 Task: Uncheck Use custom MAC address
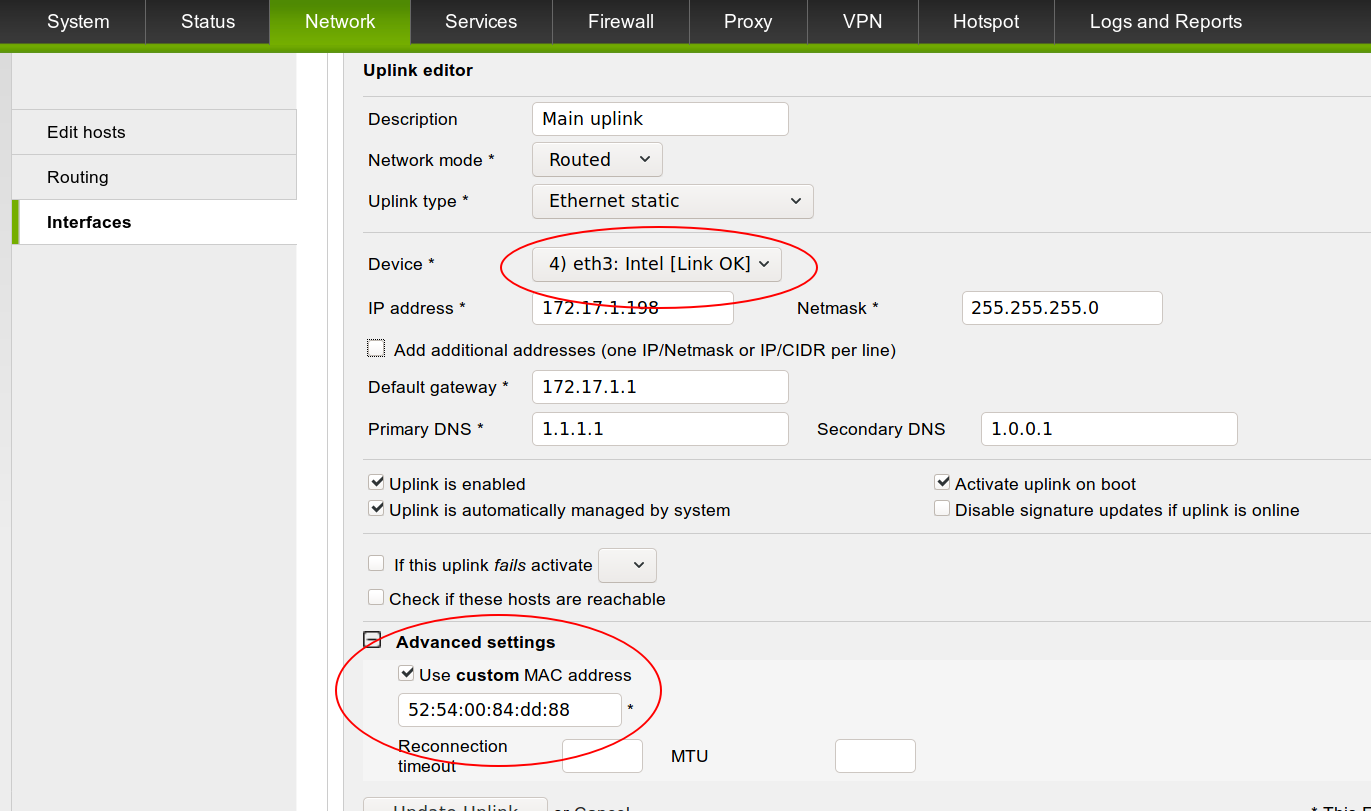407,674
